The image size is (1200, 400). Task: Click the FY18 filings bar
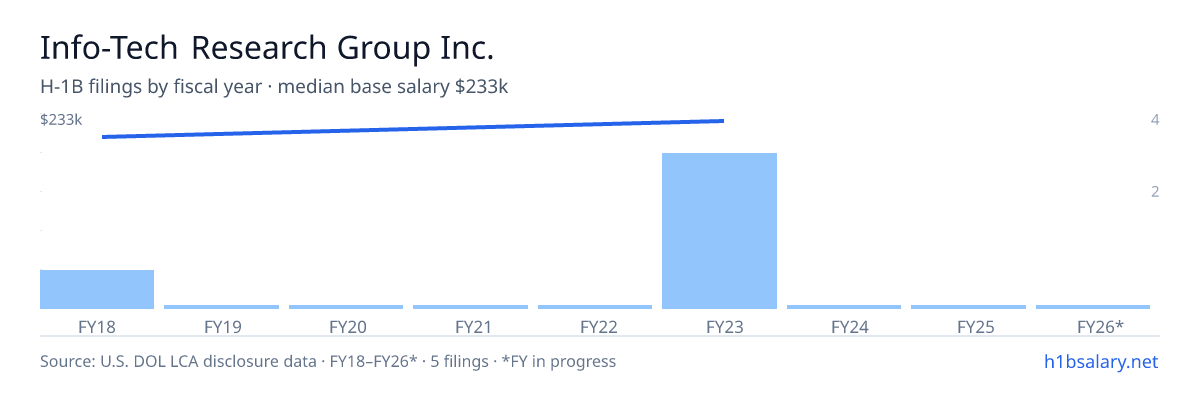click(x=97, y=289)
